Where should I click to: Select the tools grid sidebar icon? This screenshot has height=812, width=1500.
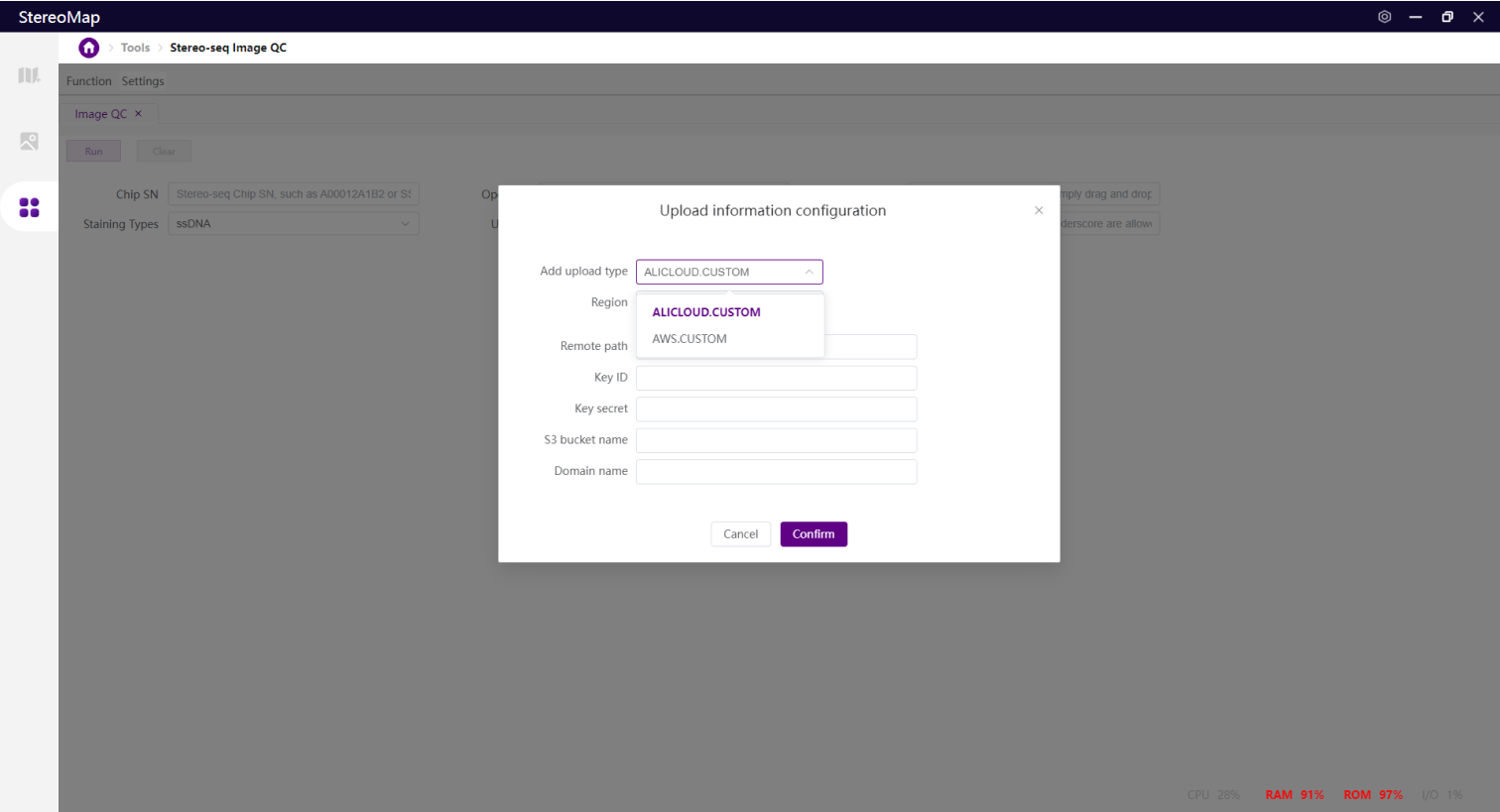[x=29, y=207]
